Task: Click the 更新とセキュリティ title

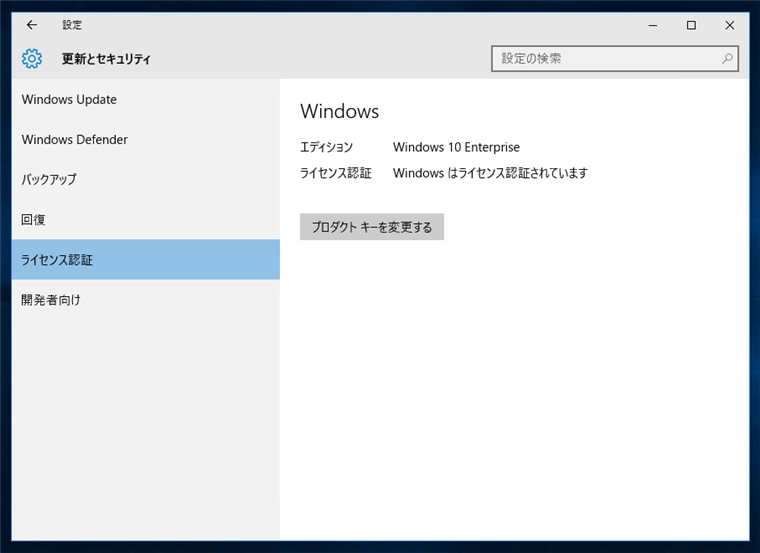Action: click(106, 59)
